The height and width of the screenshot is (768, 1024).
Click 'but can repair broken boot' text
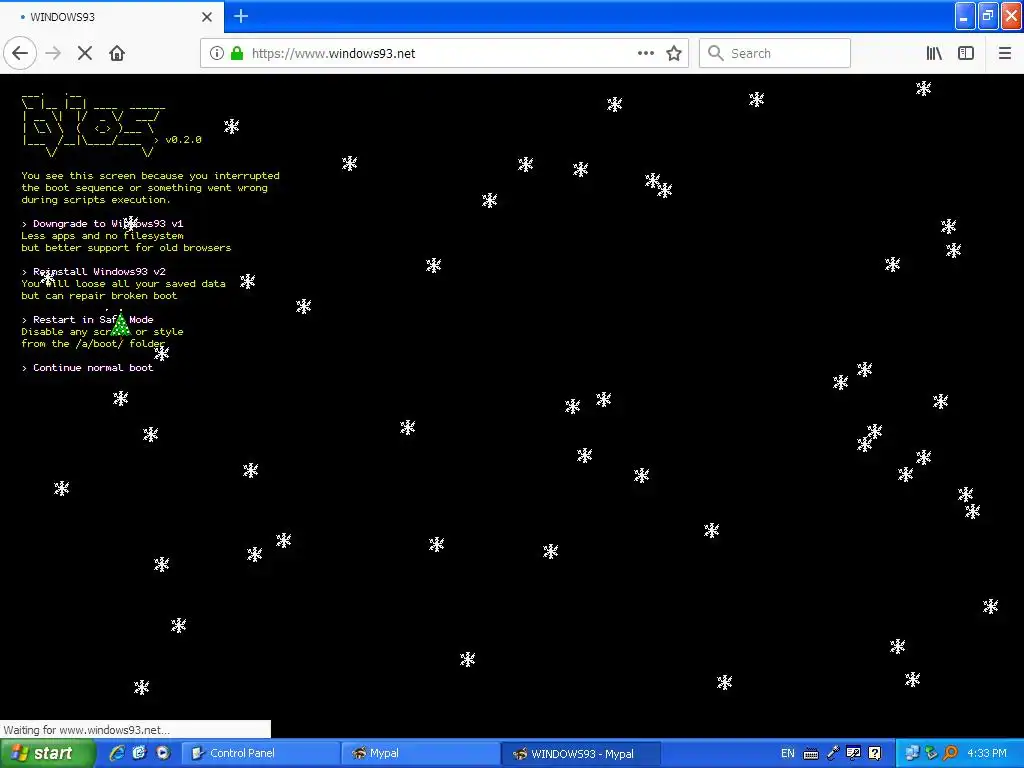pos(99,296)
